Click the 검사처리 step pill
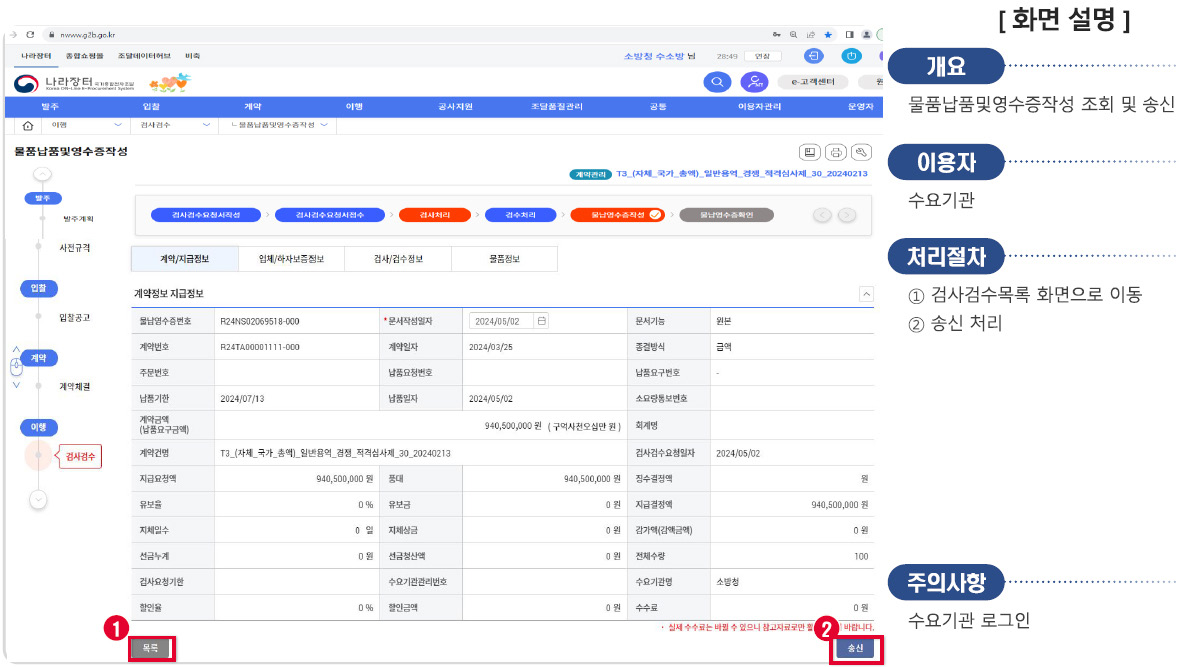 pyautogui.click(x=435, y=215)
